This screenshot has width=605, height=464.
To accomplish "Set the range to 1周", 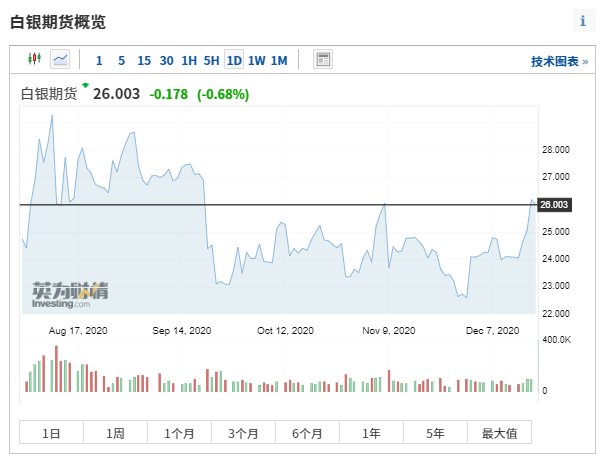I will 115,434.
